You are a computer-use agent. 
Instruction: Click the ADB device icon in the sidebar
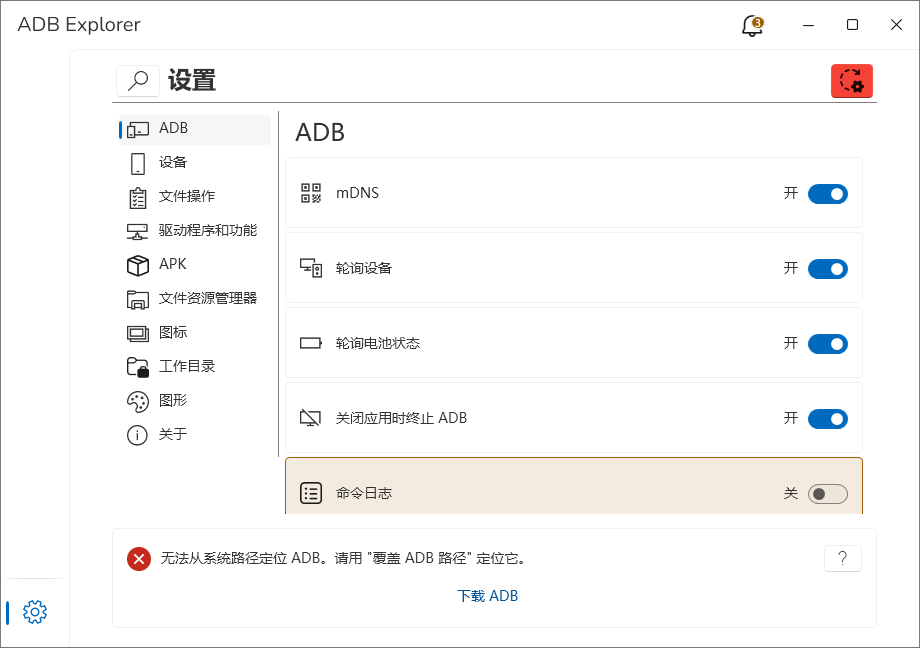(x=138, y=129)
